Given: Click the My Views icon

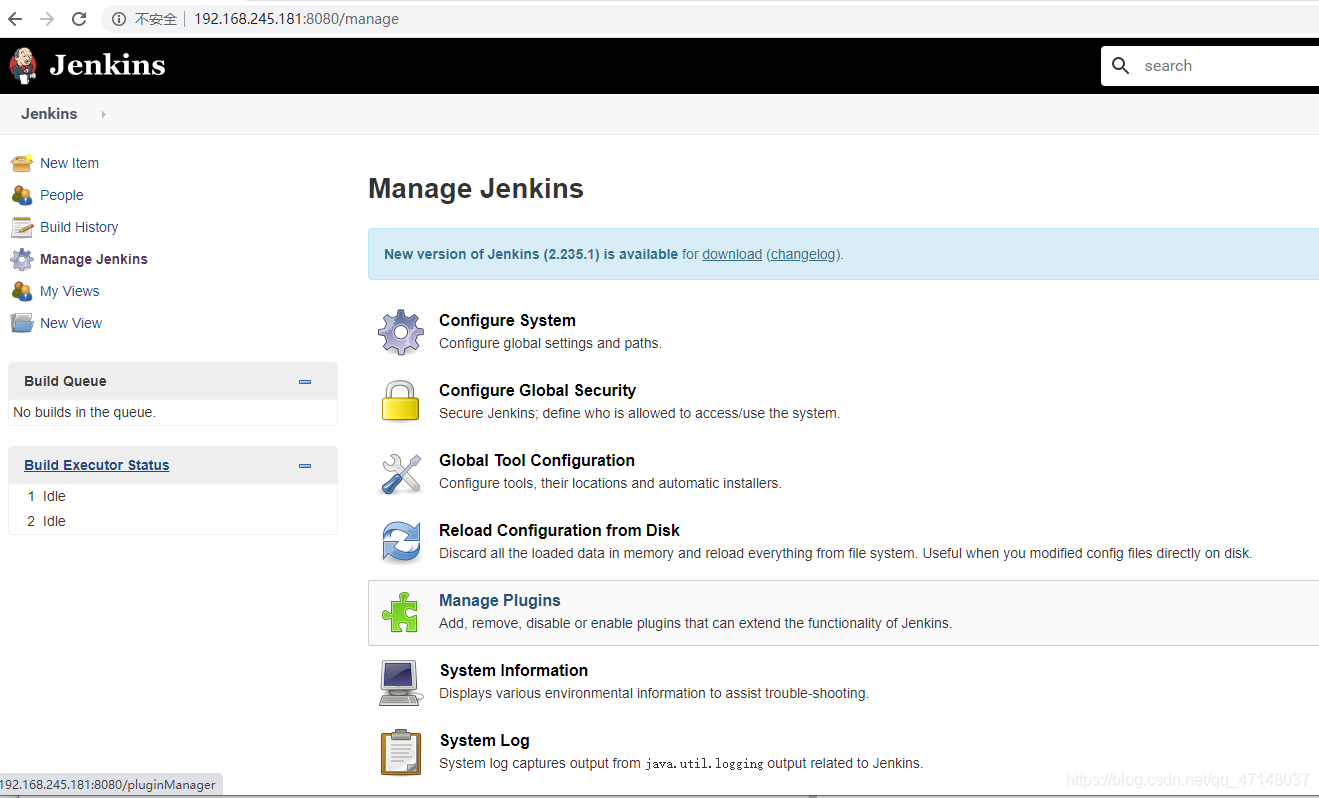Looking at the screenshot, I should (x=22, y=291).
